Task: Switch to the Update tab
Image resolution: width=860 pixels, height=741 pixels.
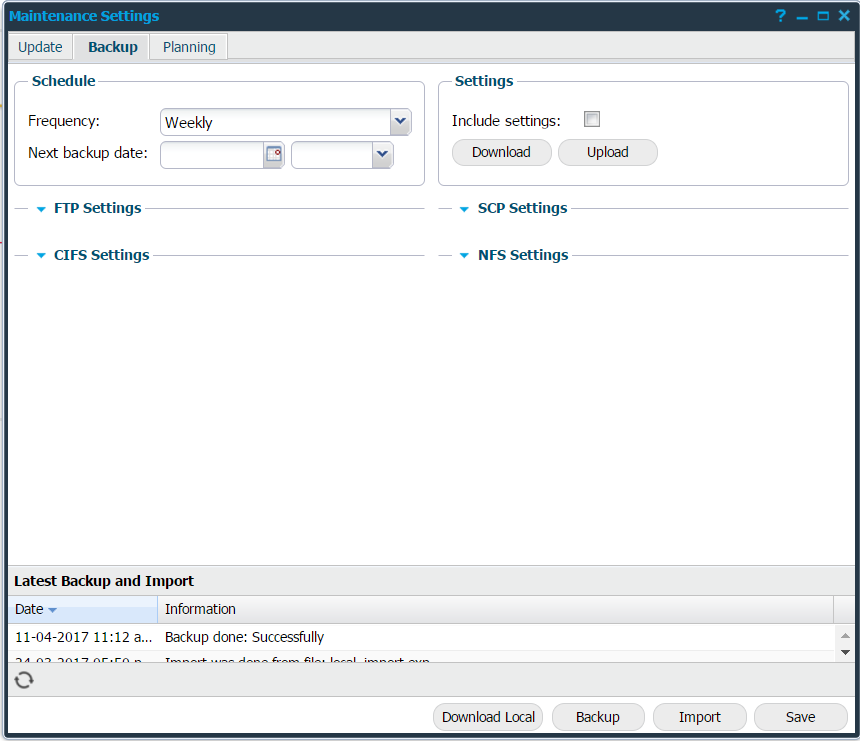Action: click(x=40, y=46)
